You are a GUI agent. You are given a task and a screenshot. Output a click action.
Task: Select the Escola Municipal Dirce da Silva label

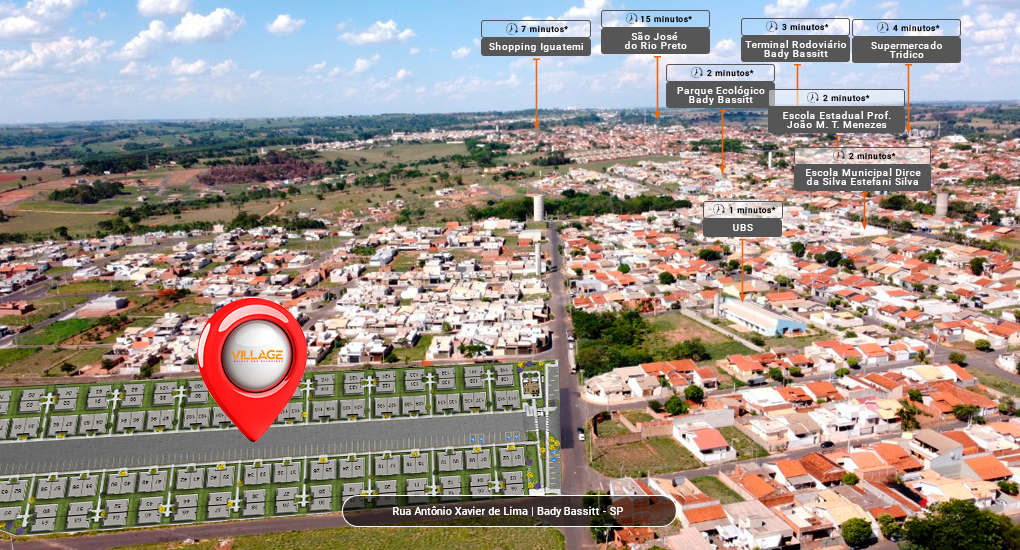pyautogui.click(x=863, y=177)
